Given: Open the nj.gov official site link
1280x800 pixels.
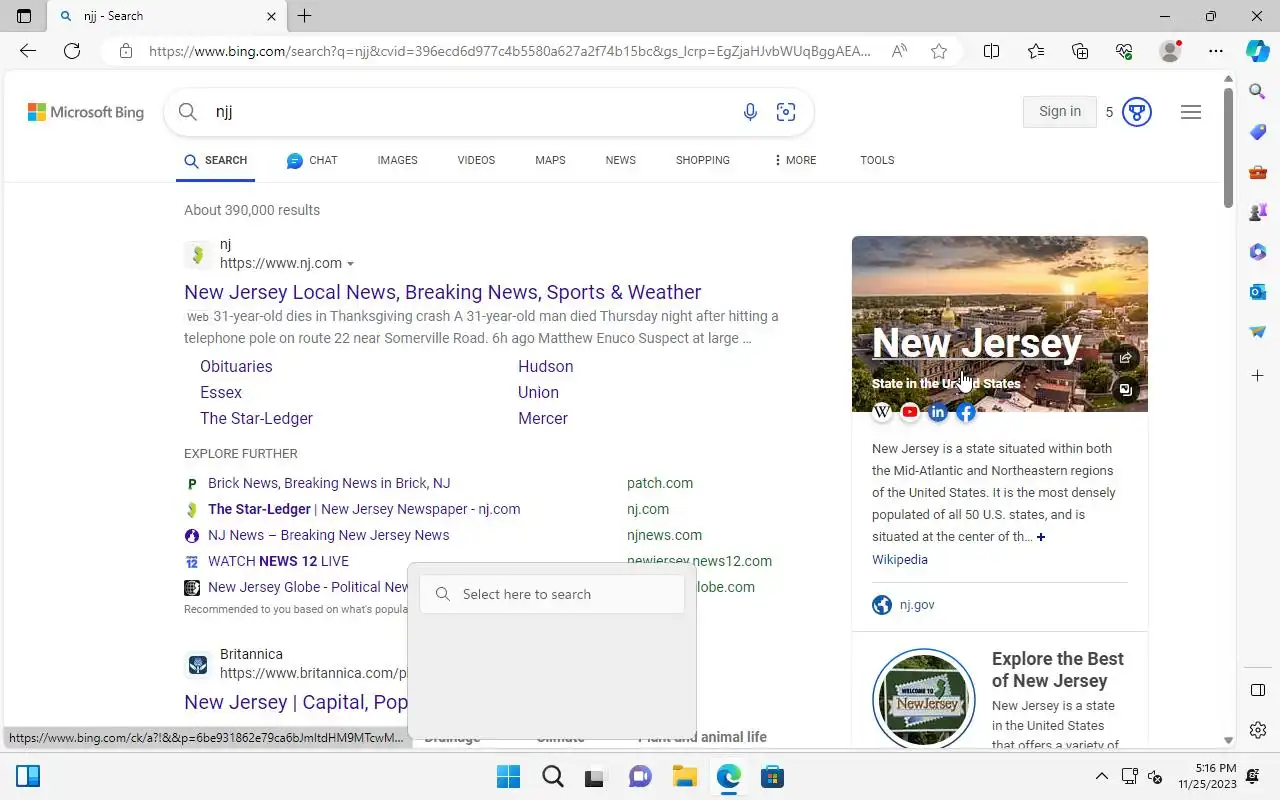Looking at the screenshot, I should (x=917, y=605).
